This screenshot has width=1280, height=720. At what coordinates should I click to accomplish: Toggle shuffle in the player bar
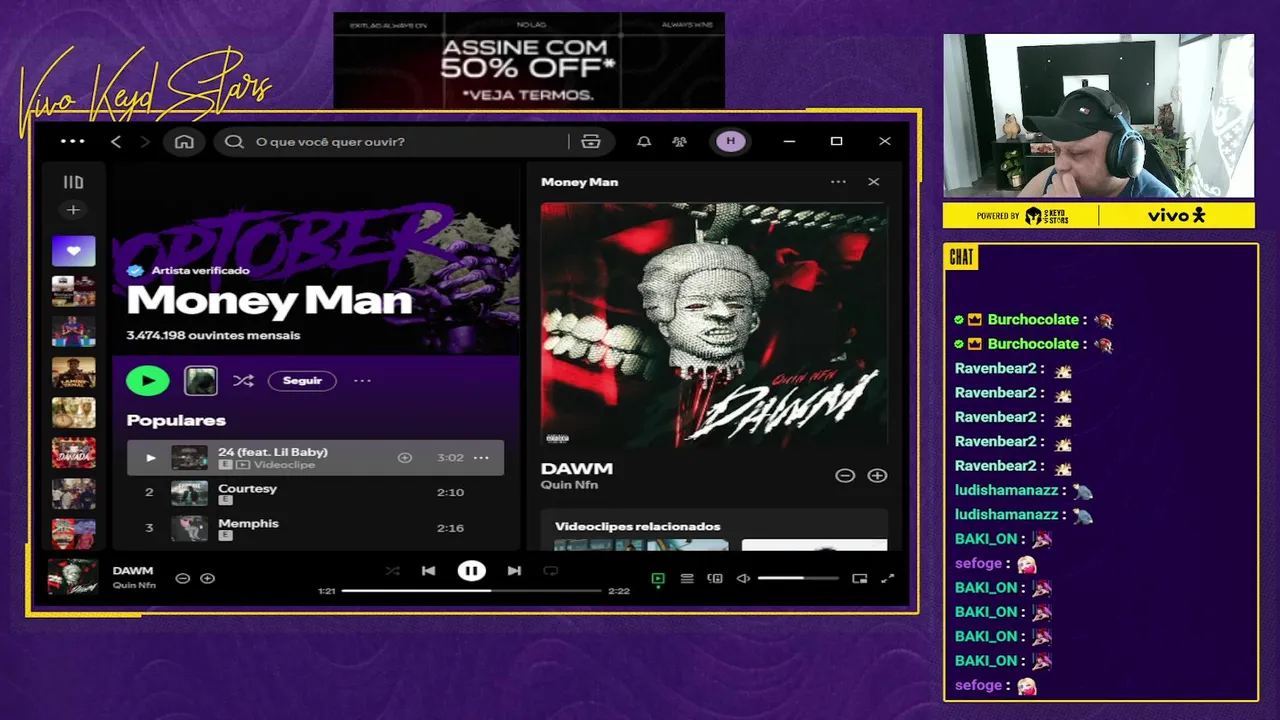(x=392, y=571)
